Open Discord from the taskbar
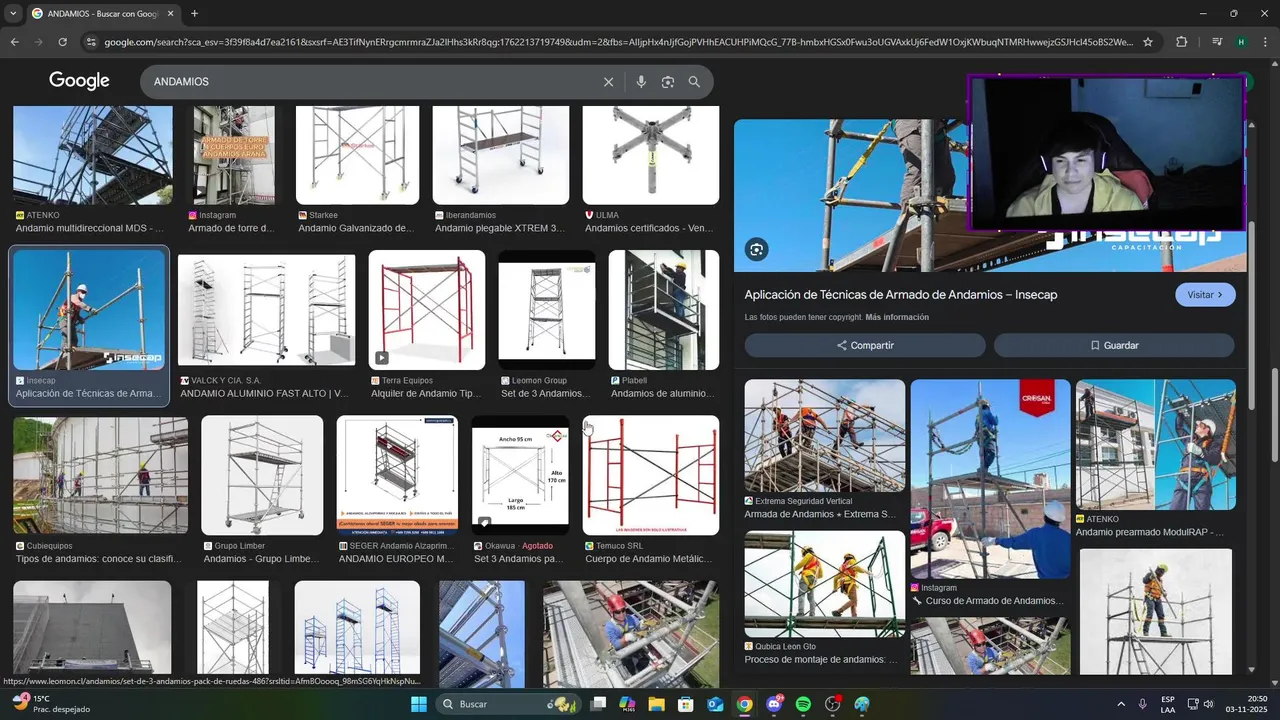The height and width of the screenshot is (720, 1280). pos(774,704)
